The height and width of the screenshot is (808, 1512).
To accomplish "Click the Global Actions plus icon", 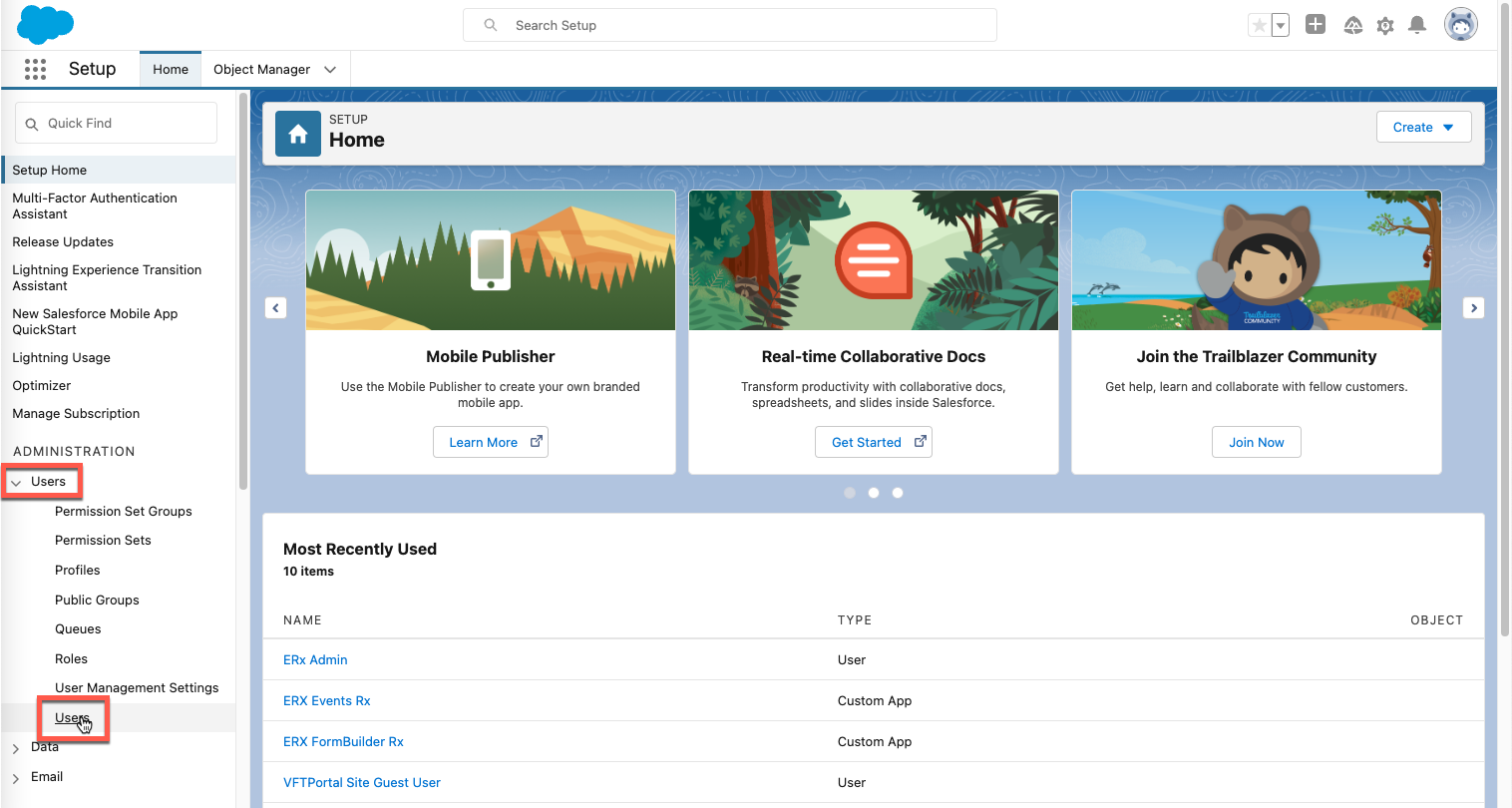I will pos(1316,25).
